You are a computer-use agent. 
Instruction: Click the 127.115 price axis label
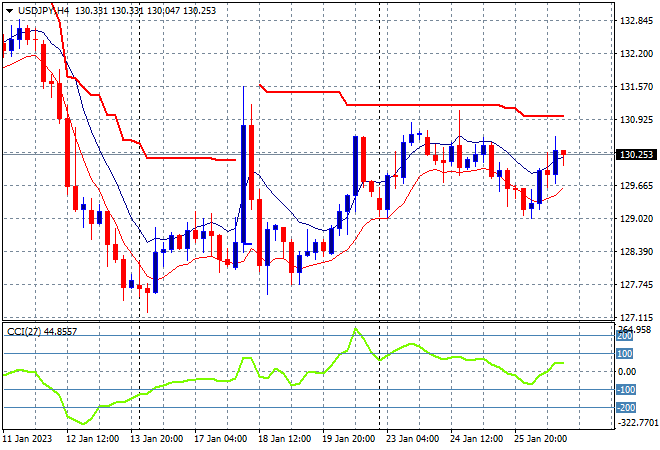(x=637, y=317)
